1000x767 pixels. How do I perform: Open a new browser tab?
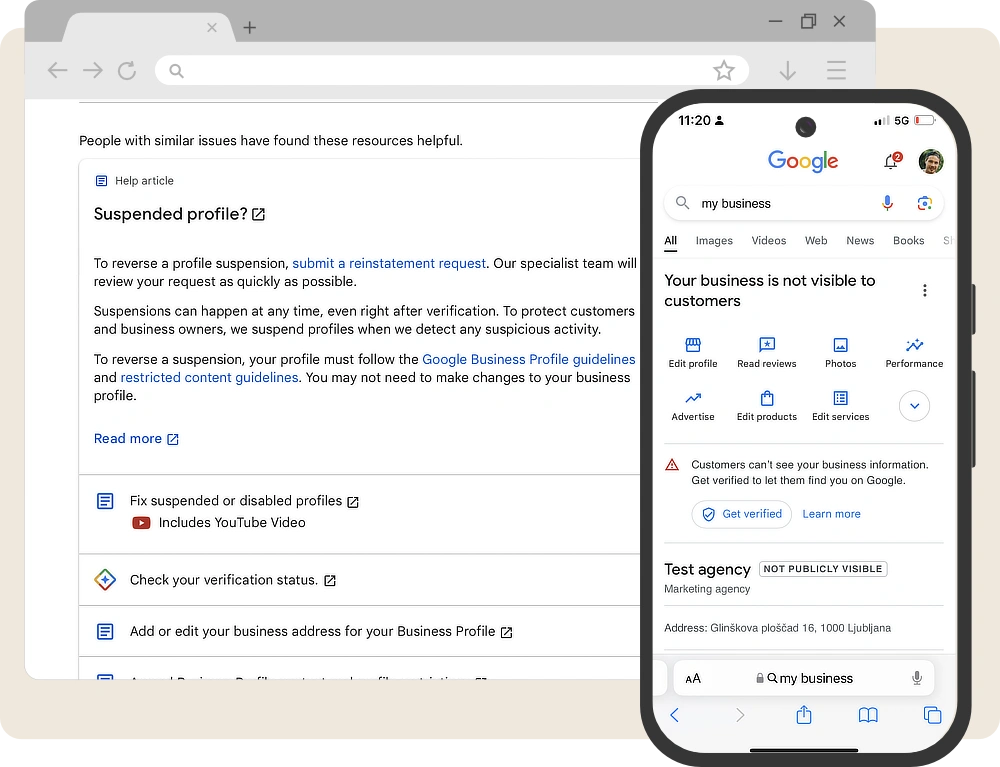click(250, 27)
